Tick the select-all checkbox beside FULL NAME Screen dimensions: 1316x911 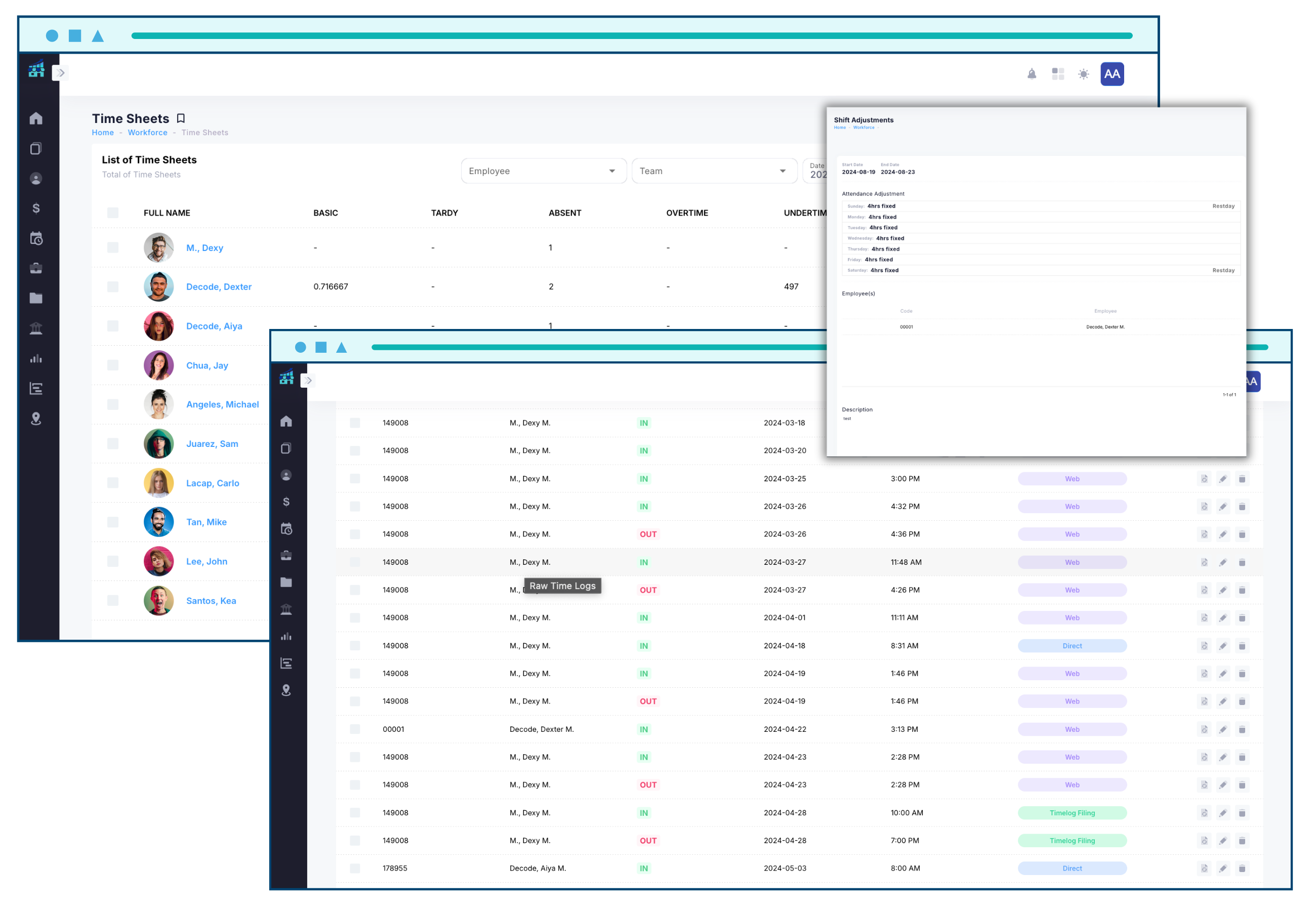[x=113, y=213]
